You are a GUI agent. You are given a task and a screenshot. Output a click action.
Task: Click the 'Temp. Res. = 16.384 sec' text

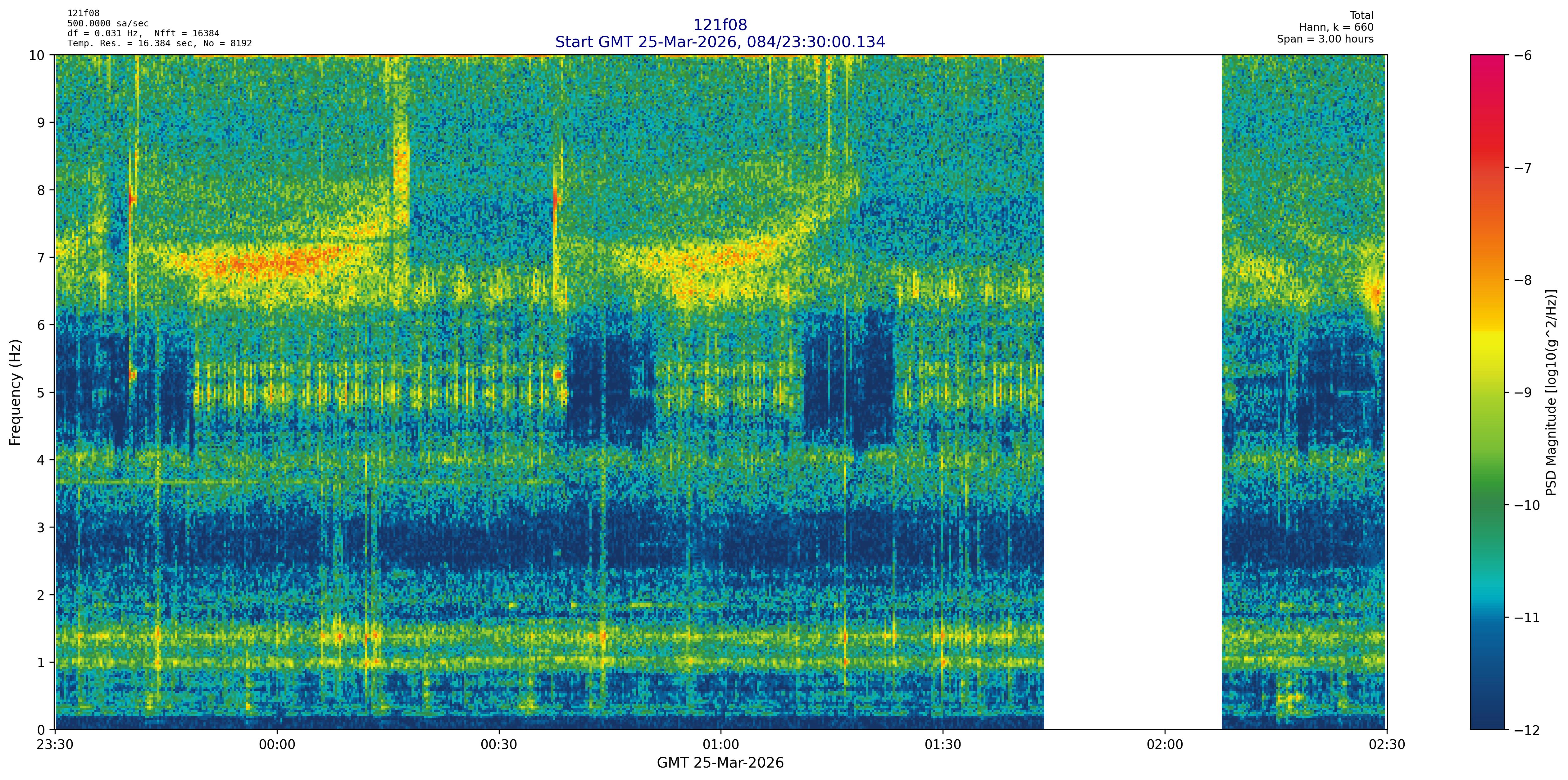(131, 43)
